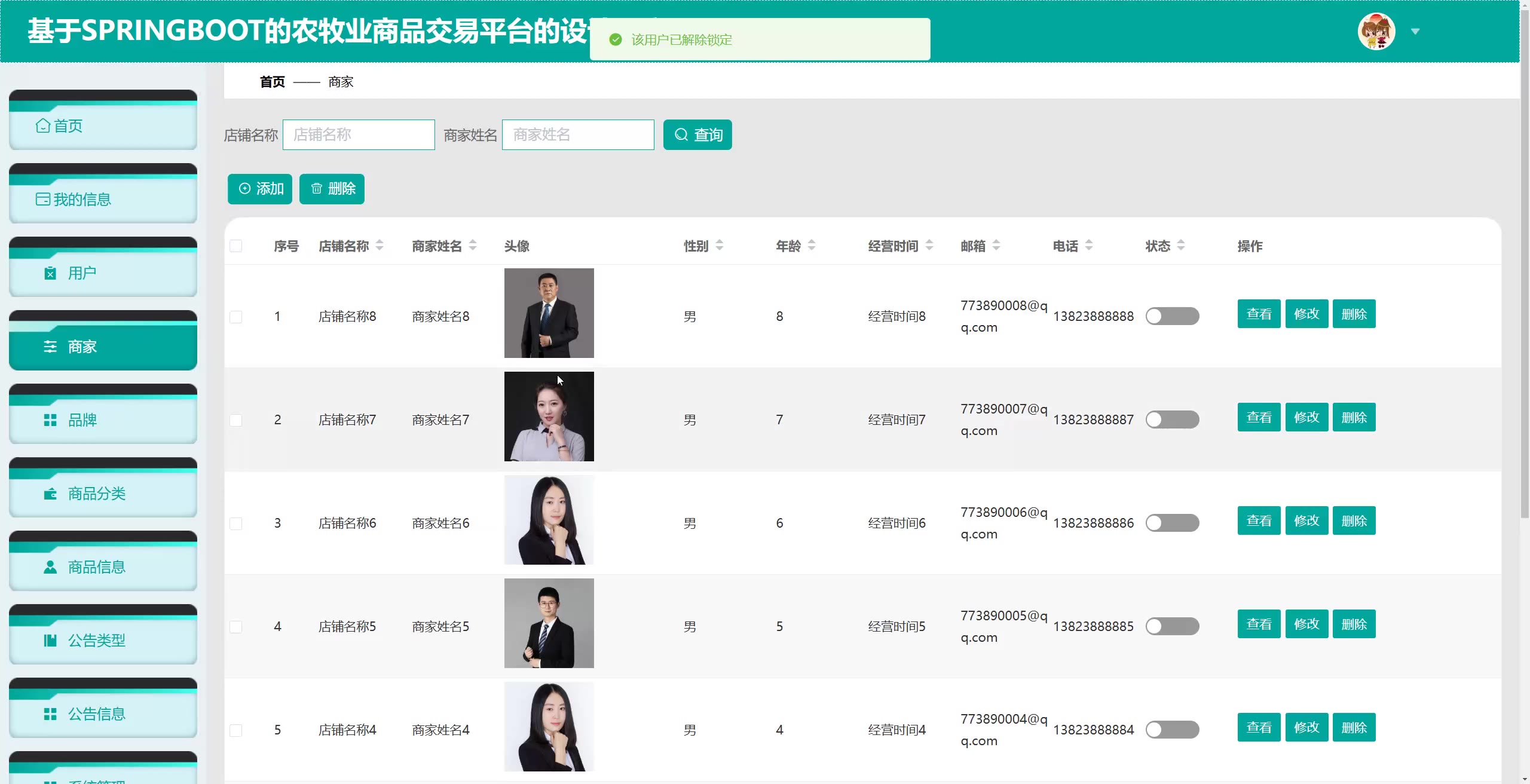Tick the checkbox for row 店铺名称7
The width and height of the screenshot is (1530, 784).
pos(236,420)
